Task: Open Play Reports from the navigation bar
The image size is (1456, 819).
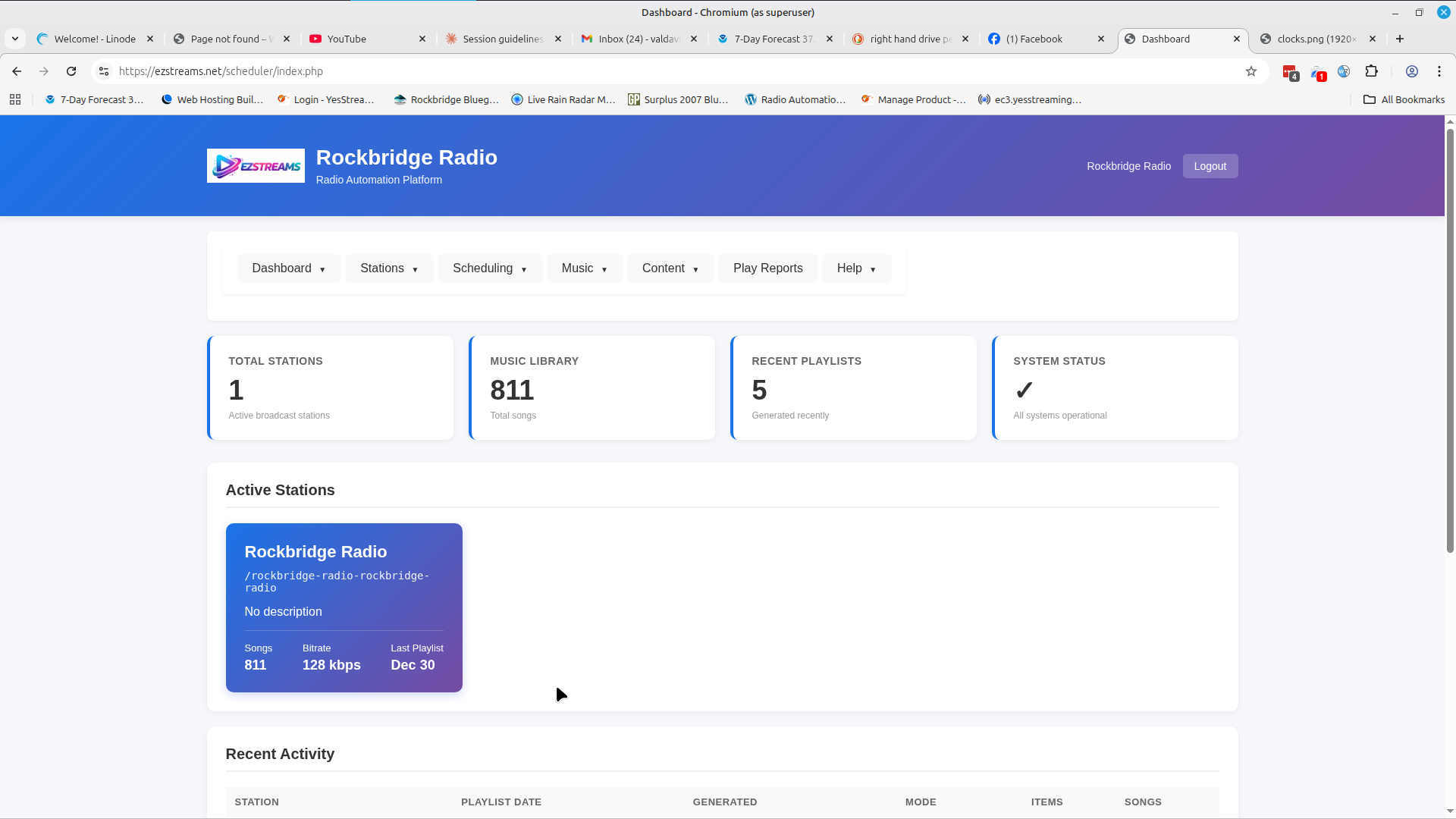Action: coord(767,268)
